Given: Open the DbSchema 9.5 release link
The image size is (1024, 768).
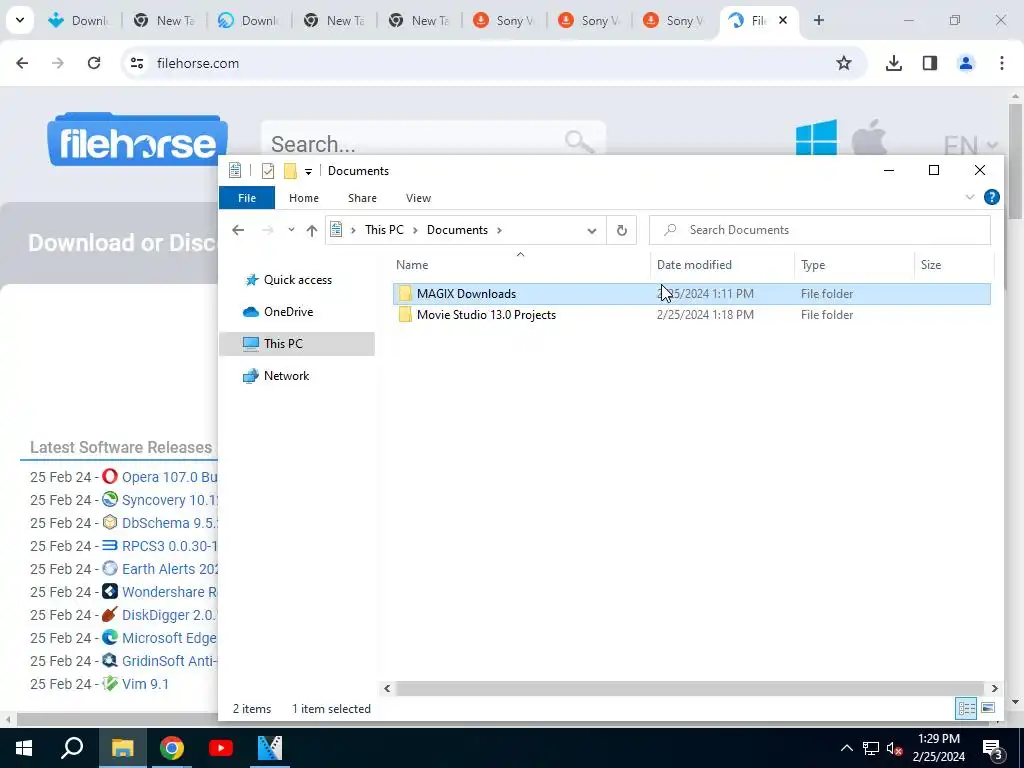Looking at the screenshot, I should tap(168, 523).
